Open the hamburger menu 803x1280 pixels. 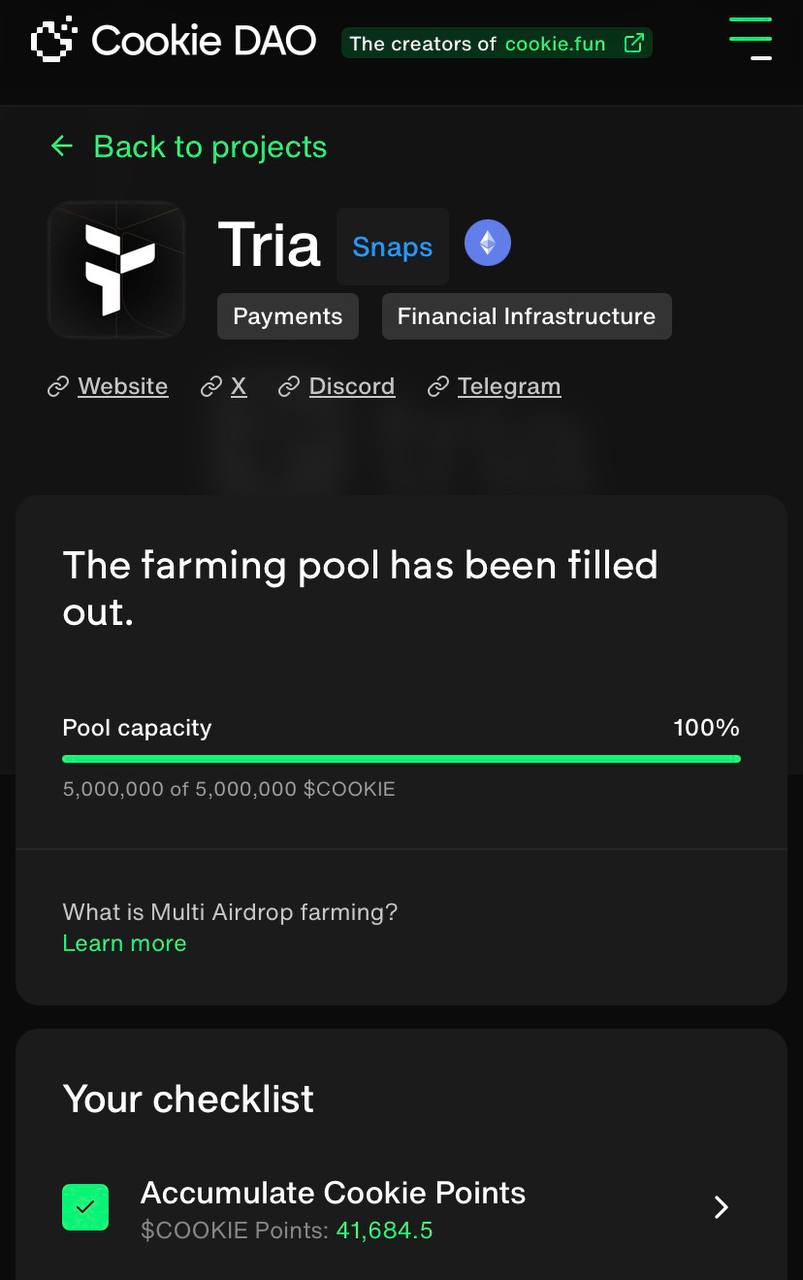[750, 39]
